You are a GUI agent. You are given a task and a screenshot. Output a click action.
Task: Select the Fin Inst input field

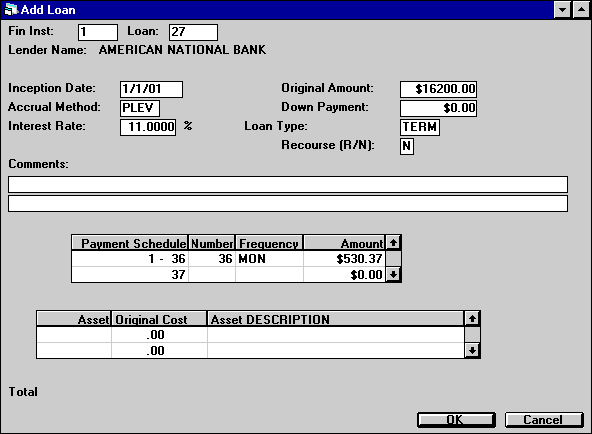point(98,32)
